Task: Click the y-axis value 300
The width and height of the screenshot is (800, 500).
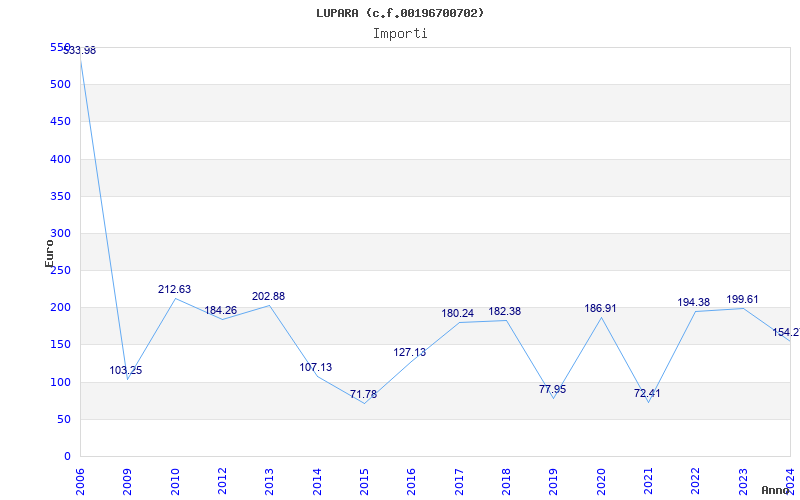Action: (60, 234)
